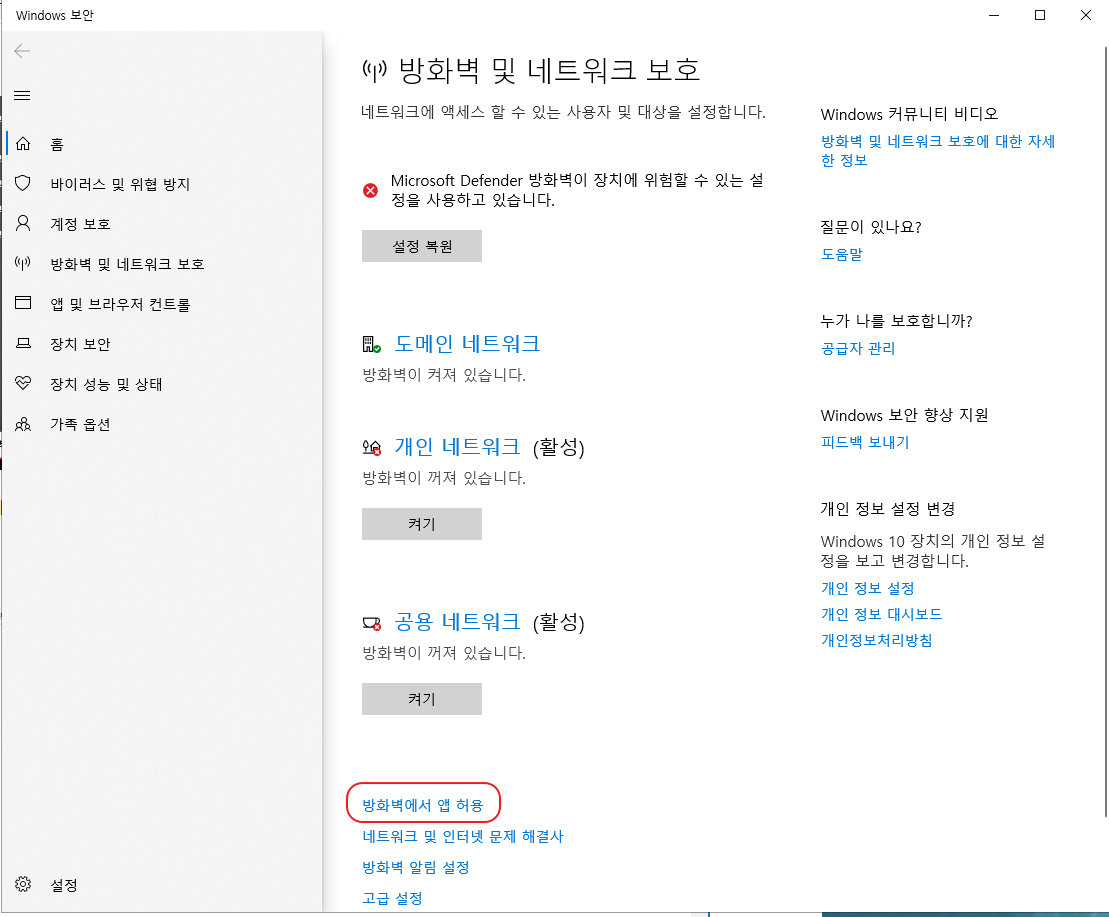Click the vertical scrollbar on the right

tap(1105, 431)
